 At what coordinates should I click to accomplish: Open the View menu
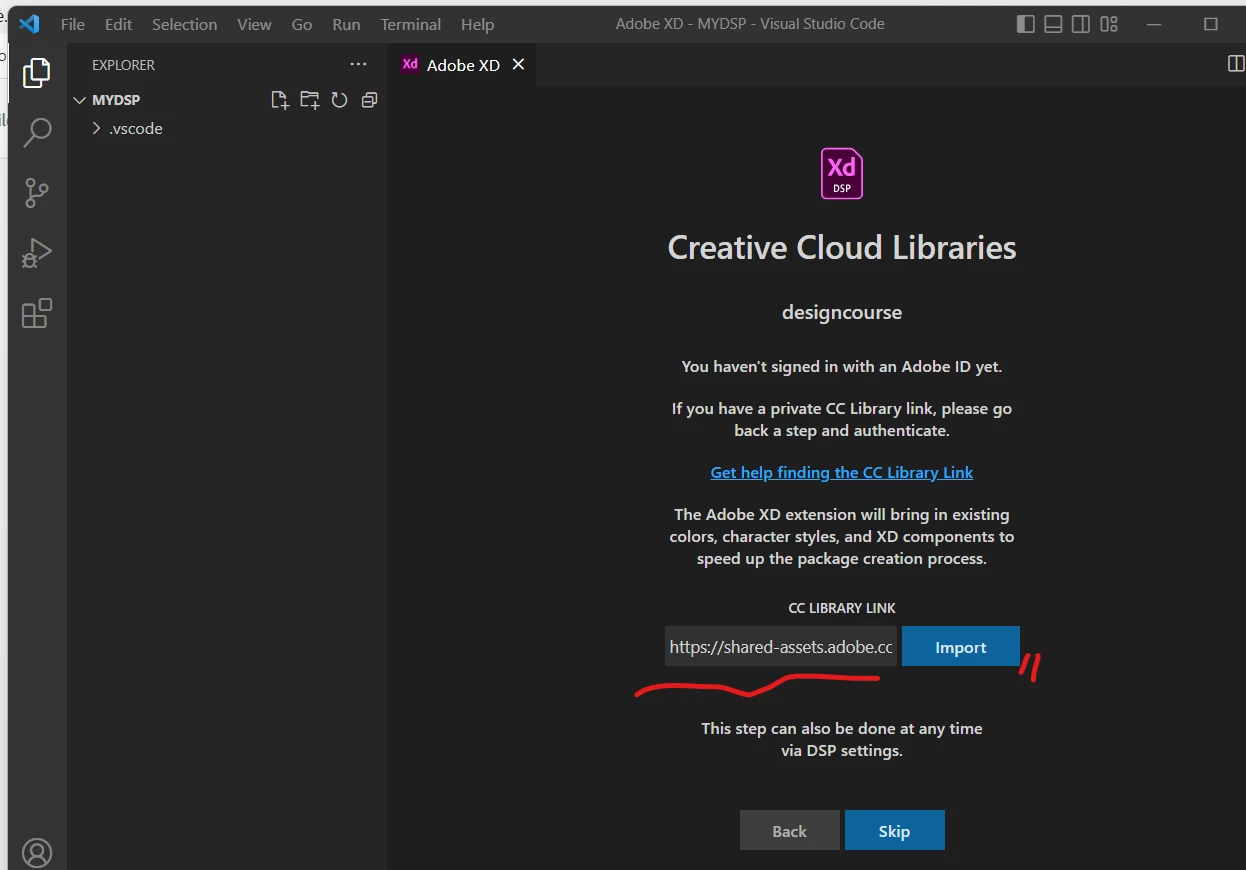pyautogui.click(x=254, y=24)
